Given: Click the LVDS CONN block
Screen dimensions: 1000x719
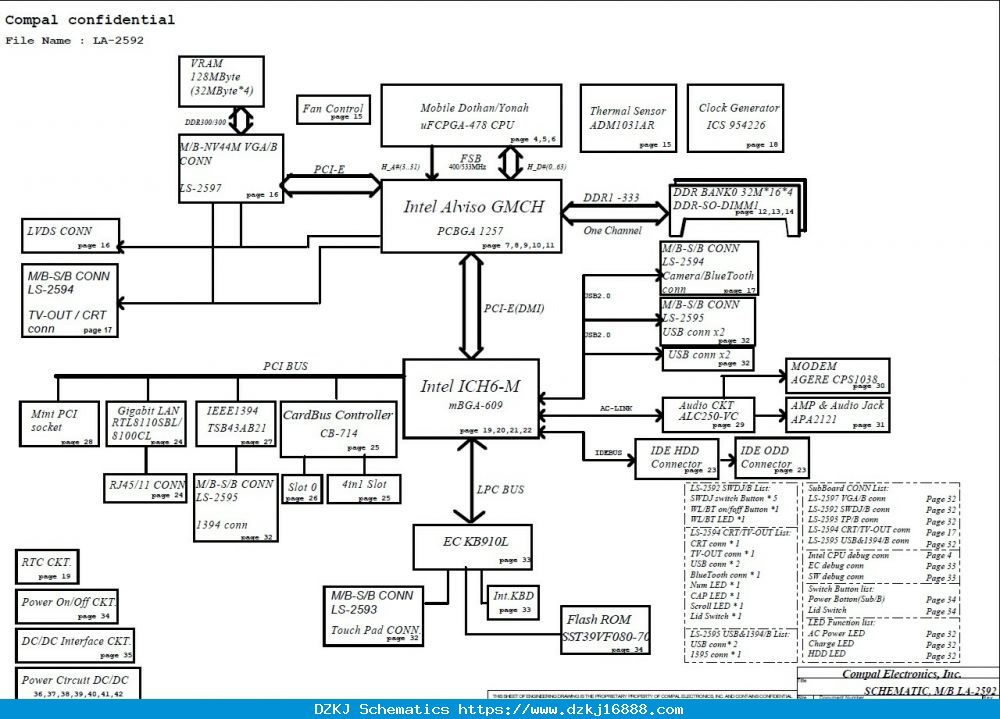Looking at the screenshot, I should click(x=71, y=235).
